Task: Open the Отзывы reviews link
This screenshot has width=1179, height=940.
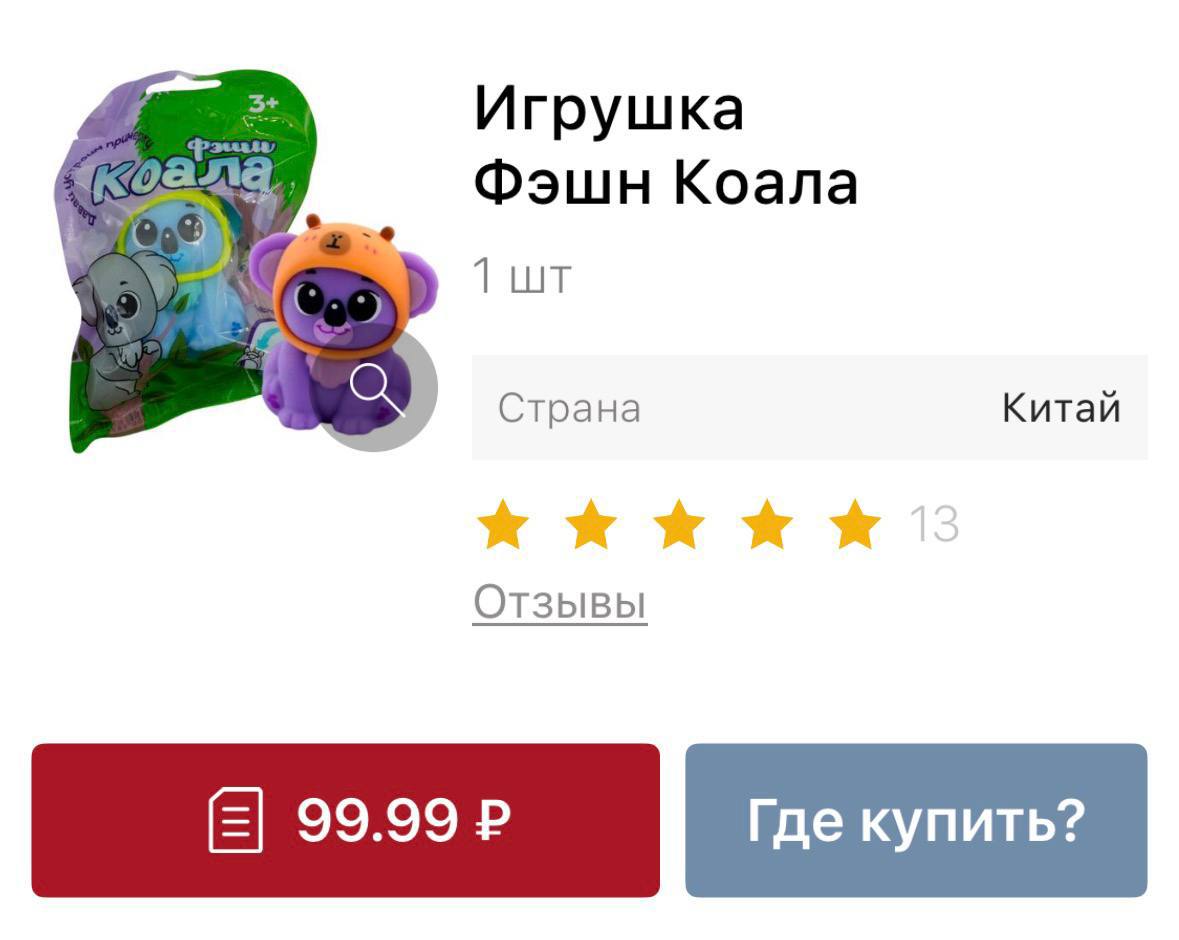Action: [560, 603]
